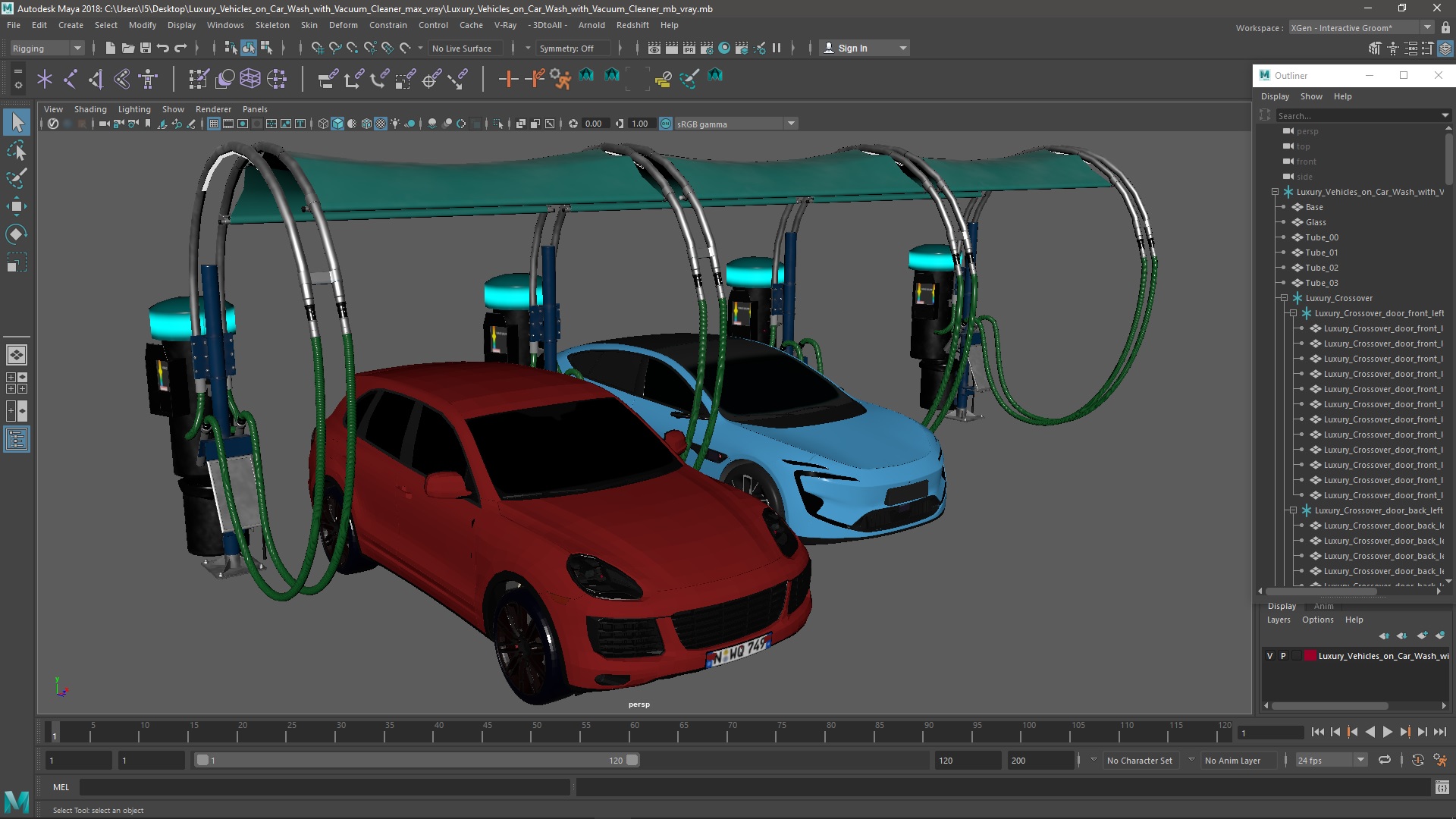Pick the Paint Selection tool
The image size is (1456, 819).
17,179
